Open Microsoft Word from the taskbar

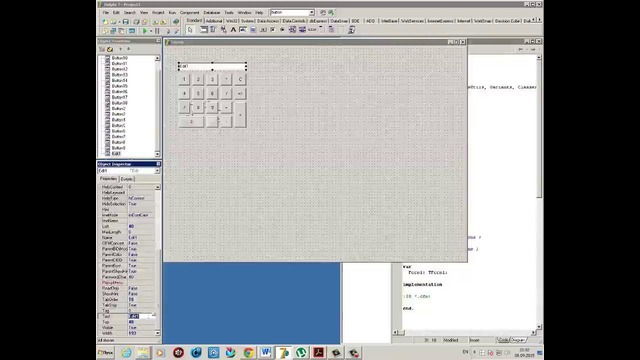(266, 353)
